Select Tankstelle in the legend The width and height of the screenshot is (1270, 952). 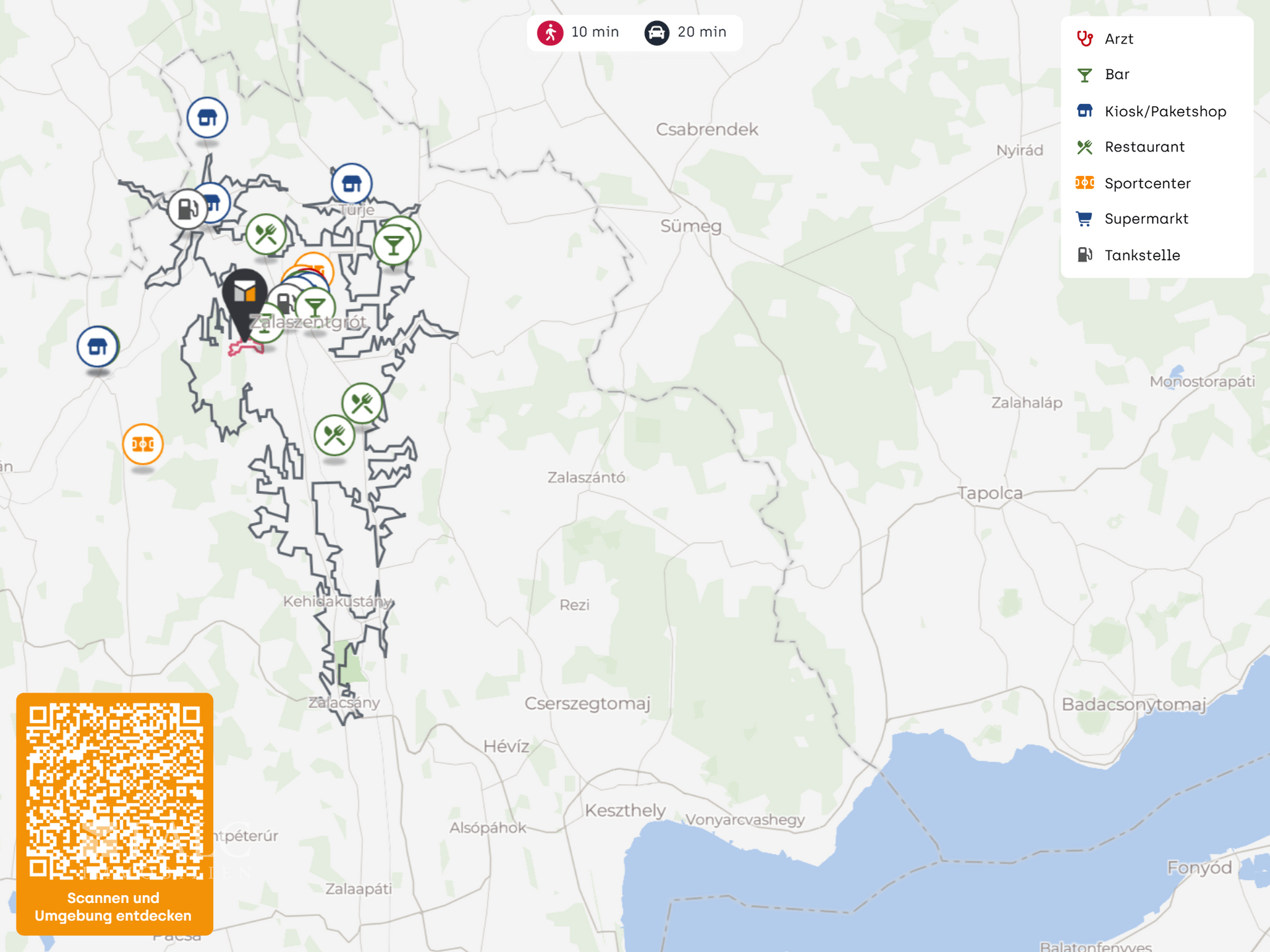tap(1141, 255)
